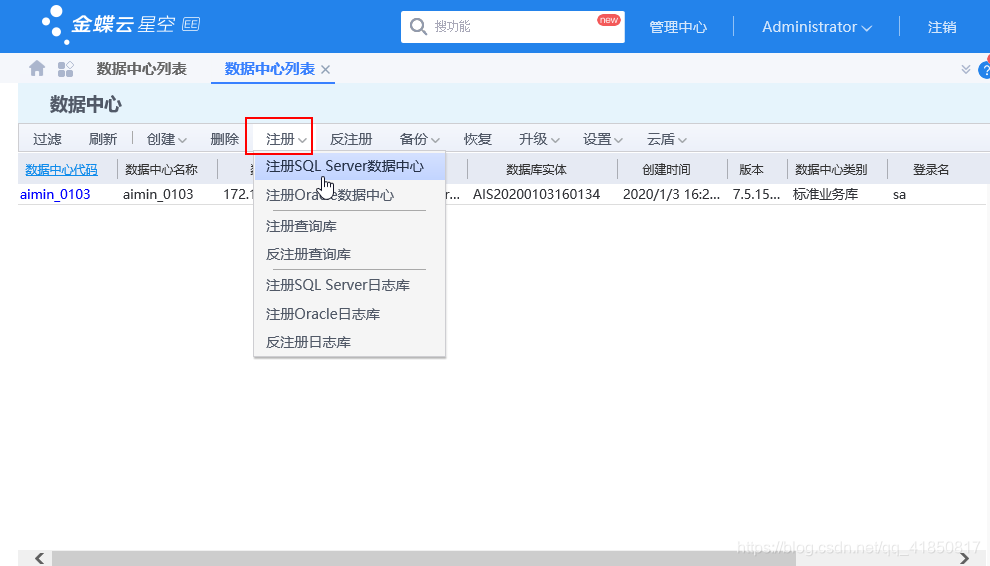Viewport: 990px width, 566px height.
Task: Sort by 数据中心代码 column header
Action: coord(61,169)
